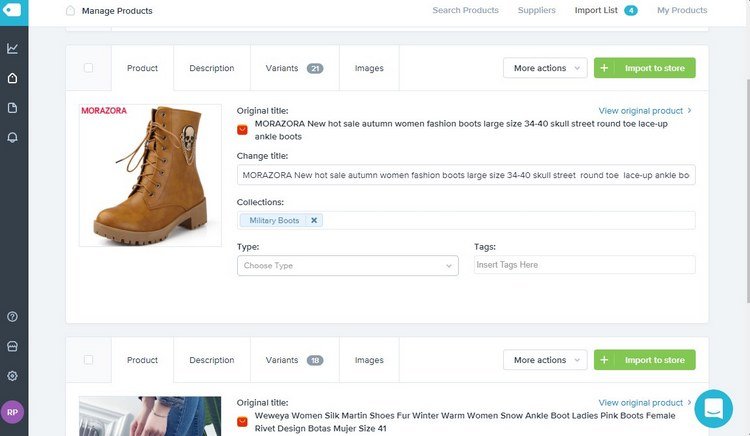This screenshot has width=750, height=436.
Task: Click the AliExpress icon beside MORAZORA original title
Action: pos(243,130)
